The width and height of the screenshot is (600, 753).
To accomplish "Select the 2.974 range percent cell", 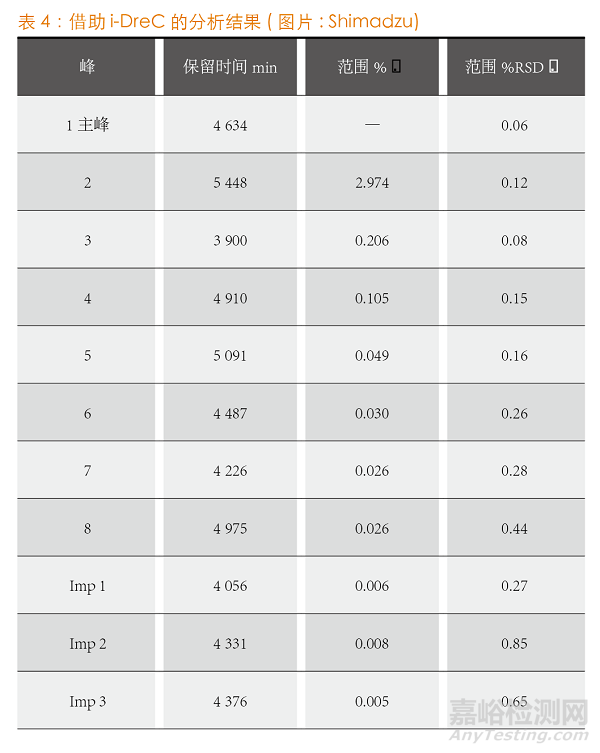I will pyautogui.click(x=372, y=183).
